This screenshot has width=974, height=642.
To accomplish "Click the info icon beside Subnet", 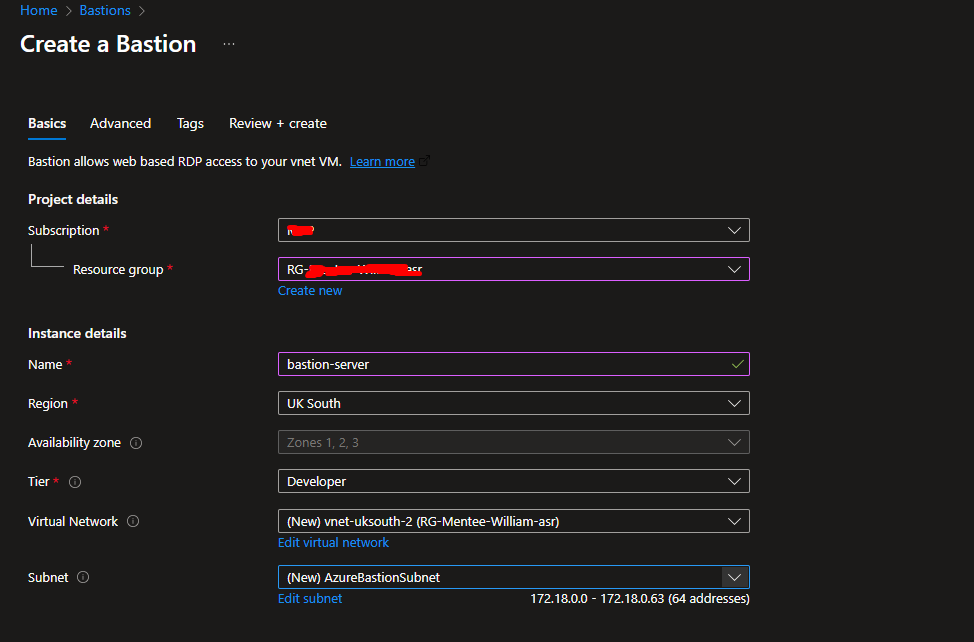I will point(83,577).
